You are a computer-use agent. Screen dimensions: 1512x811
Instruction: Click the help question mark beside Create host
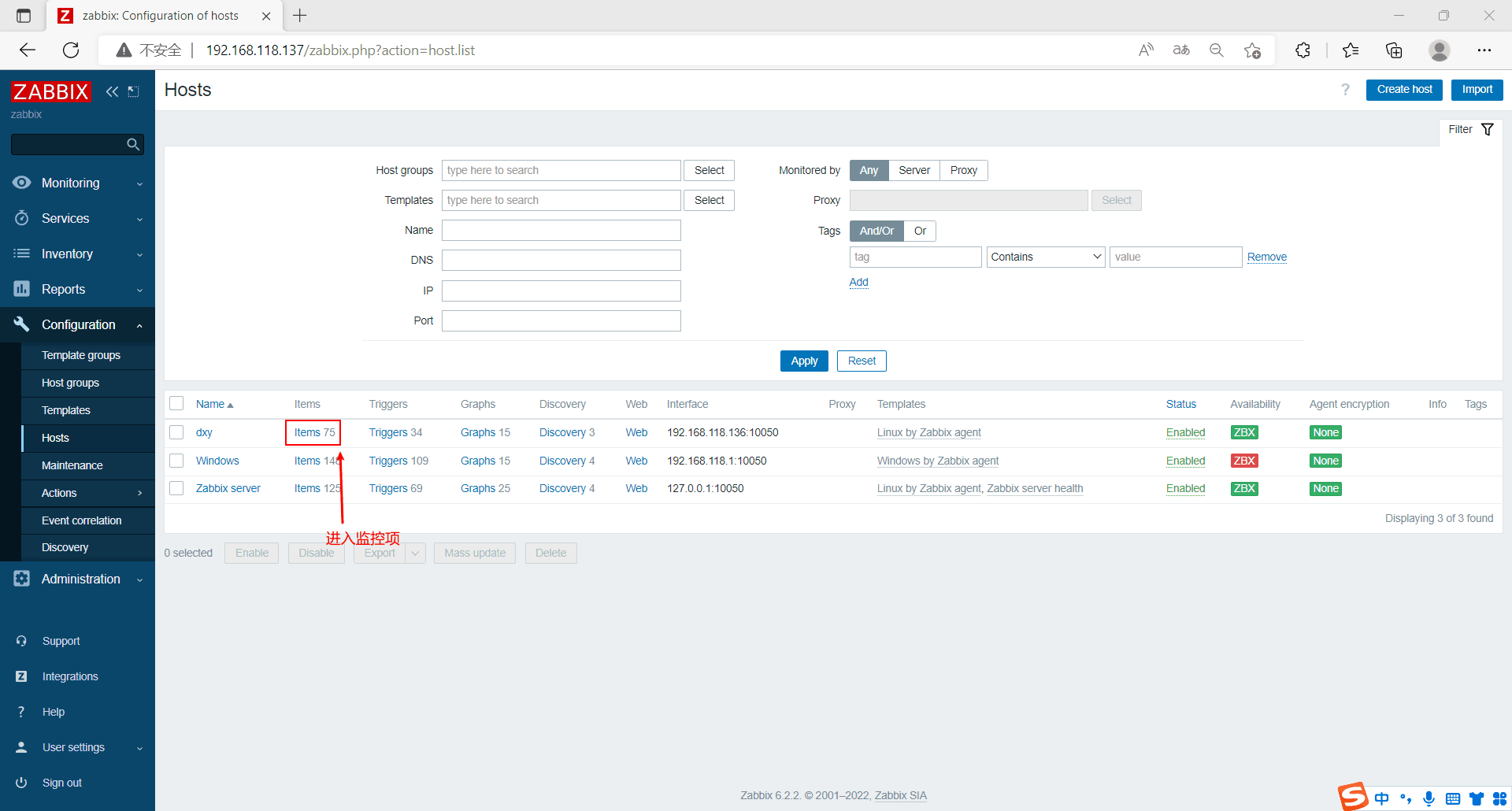coord(1345,90)
